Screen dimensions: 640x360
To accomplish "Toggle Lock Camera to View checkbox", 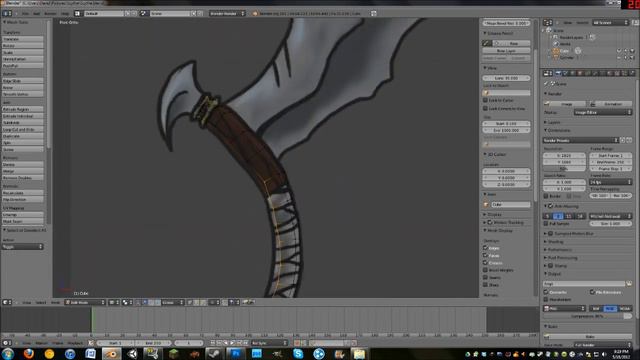I will 485,109.
